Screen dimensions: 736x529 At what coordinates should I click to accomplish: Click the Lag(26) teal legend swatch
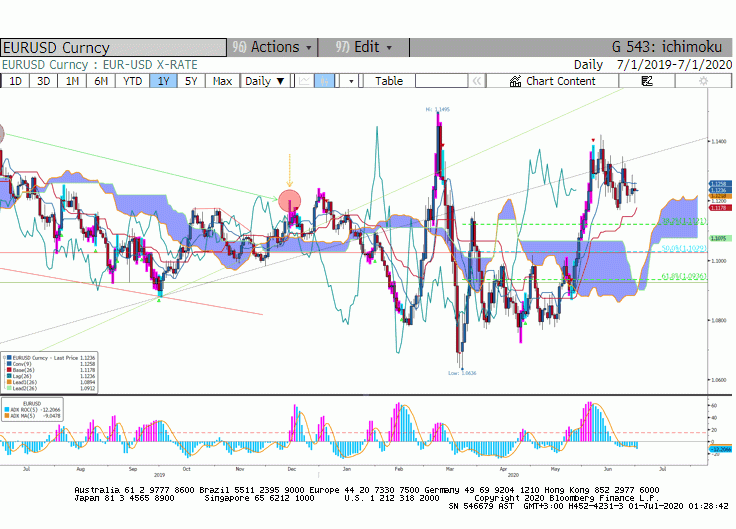tap(9, 376)
